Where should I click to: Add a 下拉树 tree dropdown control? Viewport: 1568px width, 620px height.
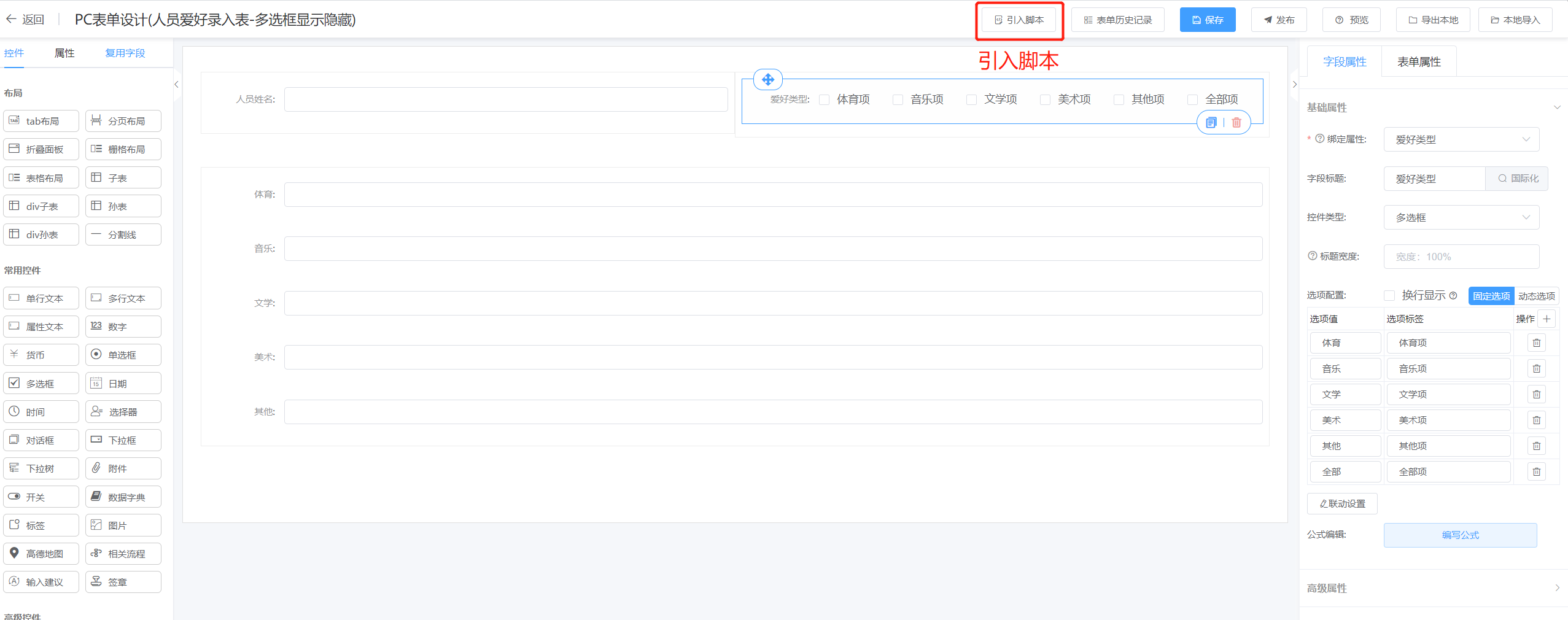(41, 468)
